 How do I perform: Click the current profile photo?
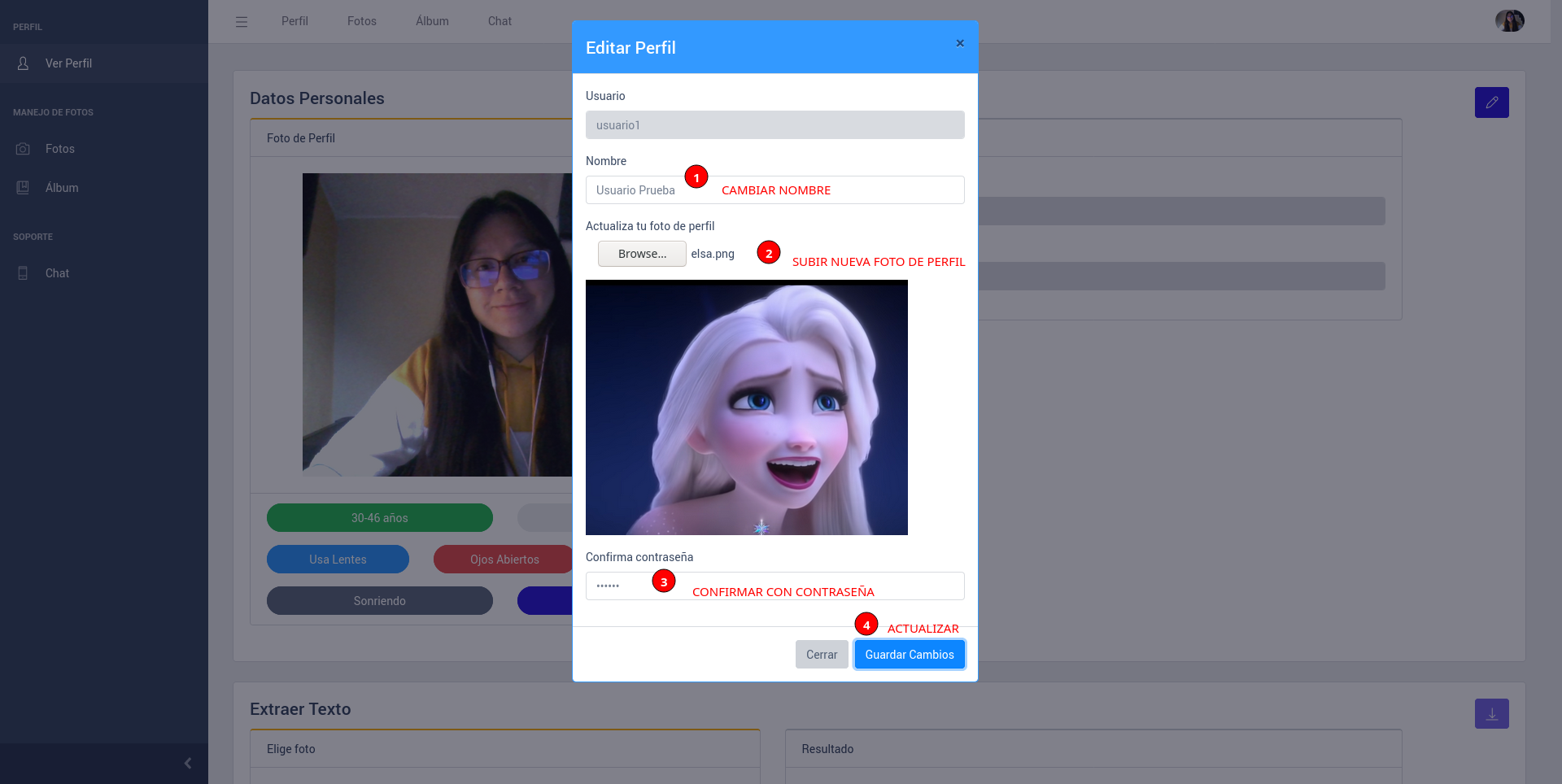tap(438, 324)
